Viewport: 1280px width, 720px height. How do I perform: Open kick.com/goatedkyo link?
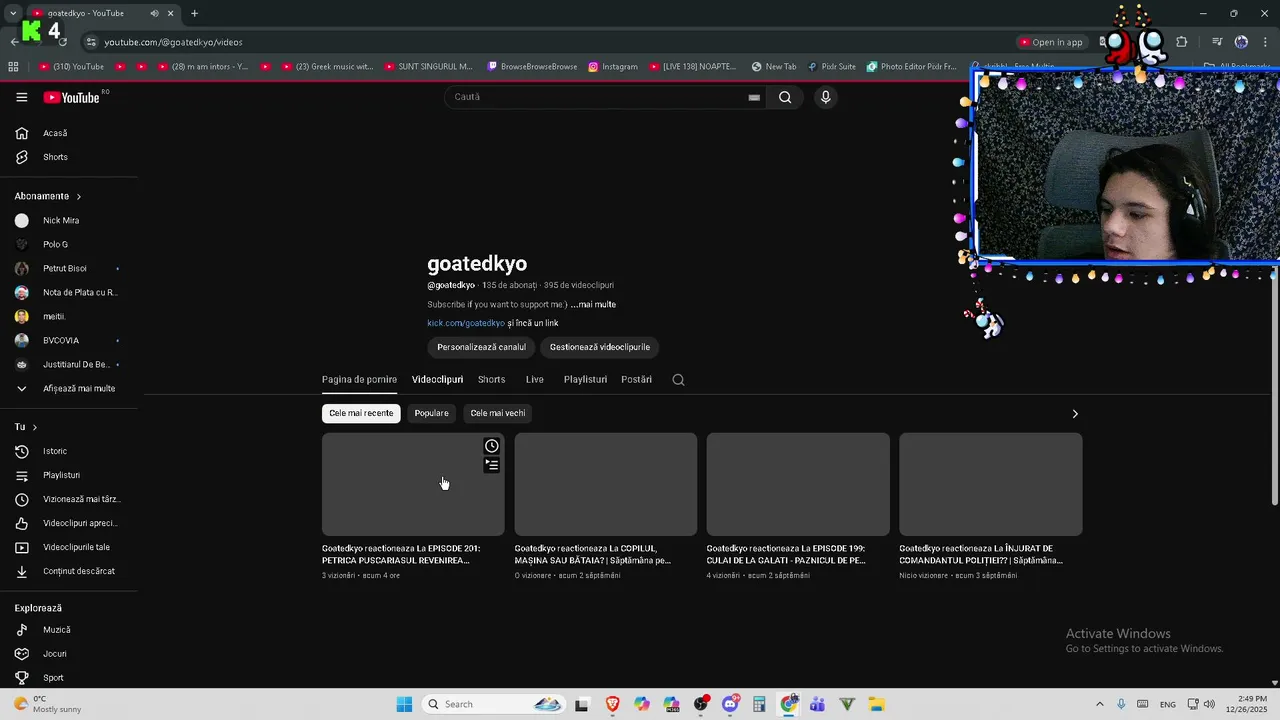466,323
